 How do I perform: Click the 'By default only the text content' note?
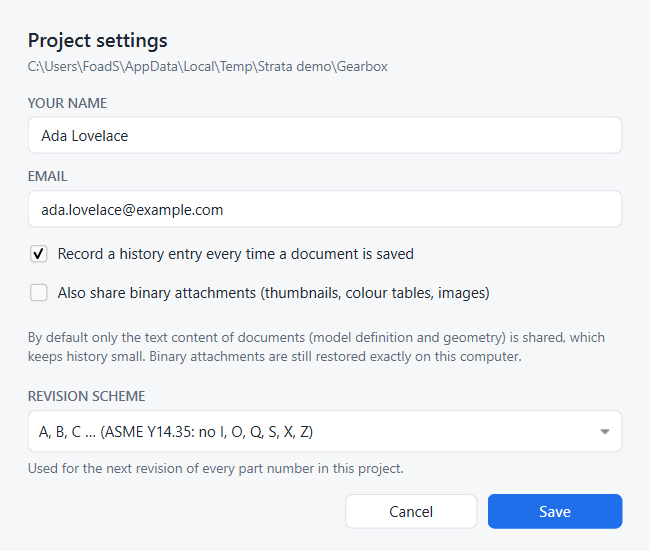point(316,347)
